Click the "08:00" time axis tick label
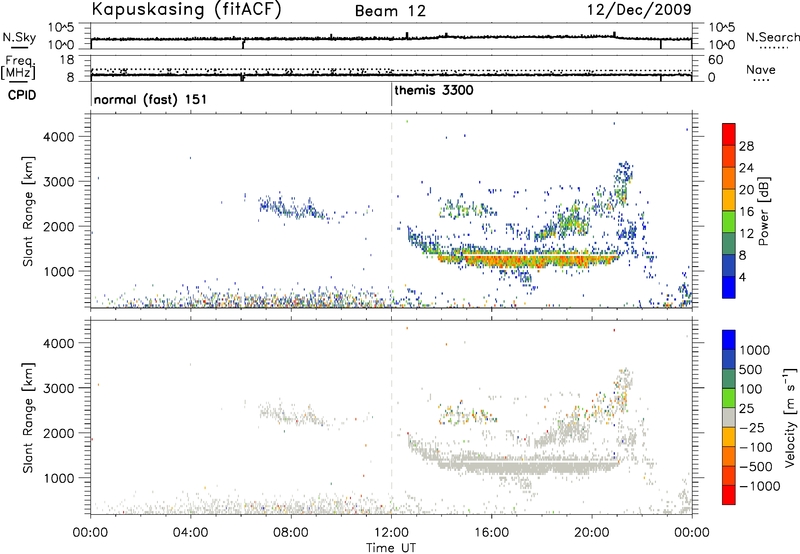This screenshot has width=800, height=554. point(291,533)
